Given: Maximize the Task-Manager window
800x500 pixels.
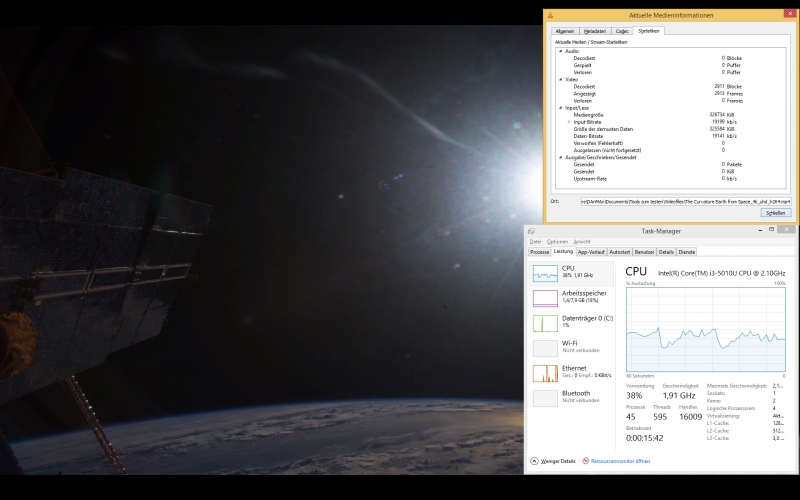Looking at the screenshot, I should coord(771,230).
